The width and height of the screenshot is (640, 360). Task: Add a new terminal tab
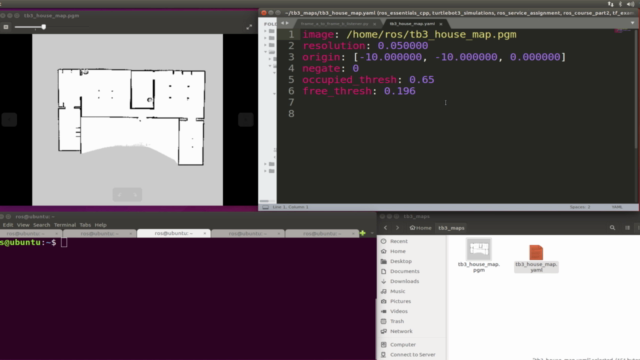(362, 233)
